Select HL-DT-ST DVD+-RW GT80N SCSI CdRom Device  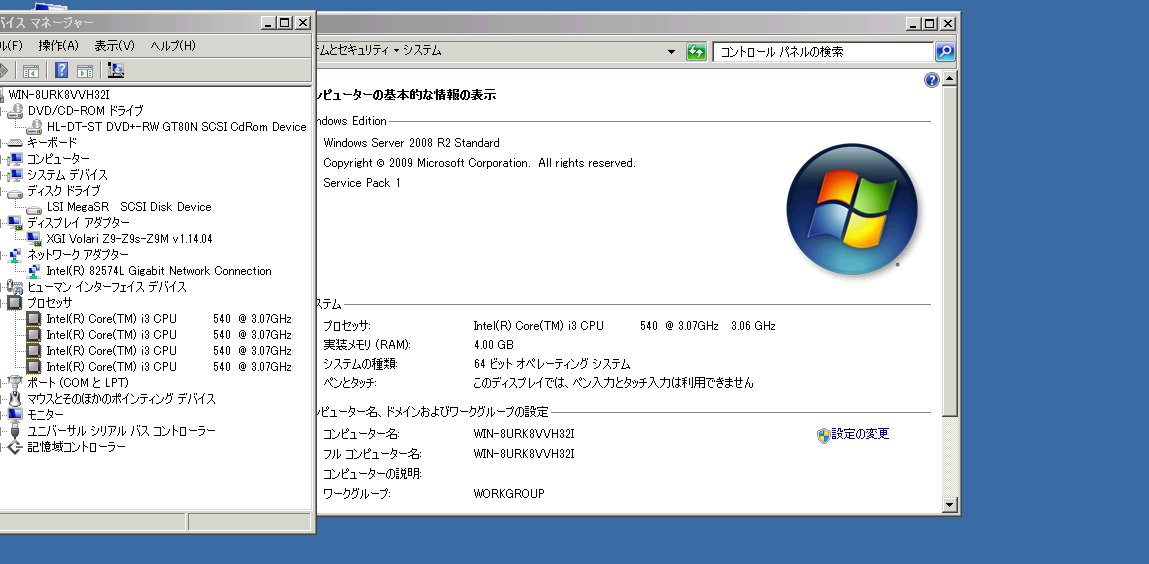pyautogui.click(x=176, y=127)
